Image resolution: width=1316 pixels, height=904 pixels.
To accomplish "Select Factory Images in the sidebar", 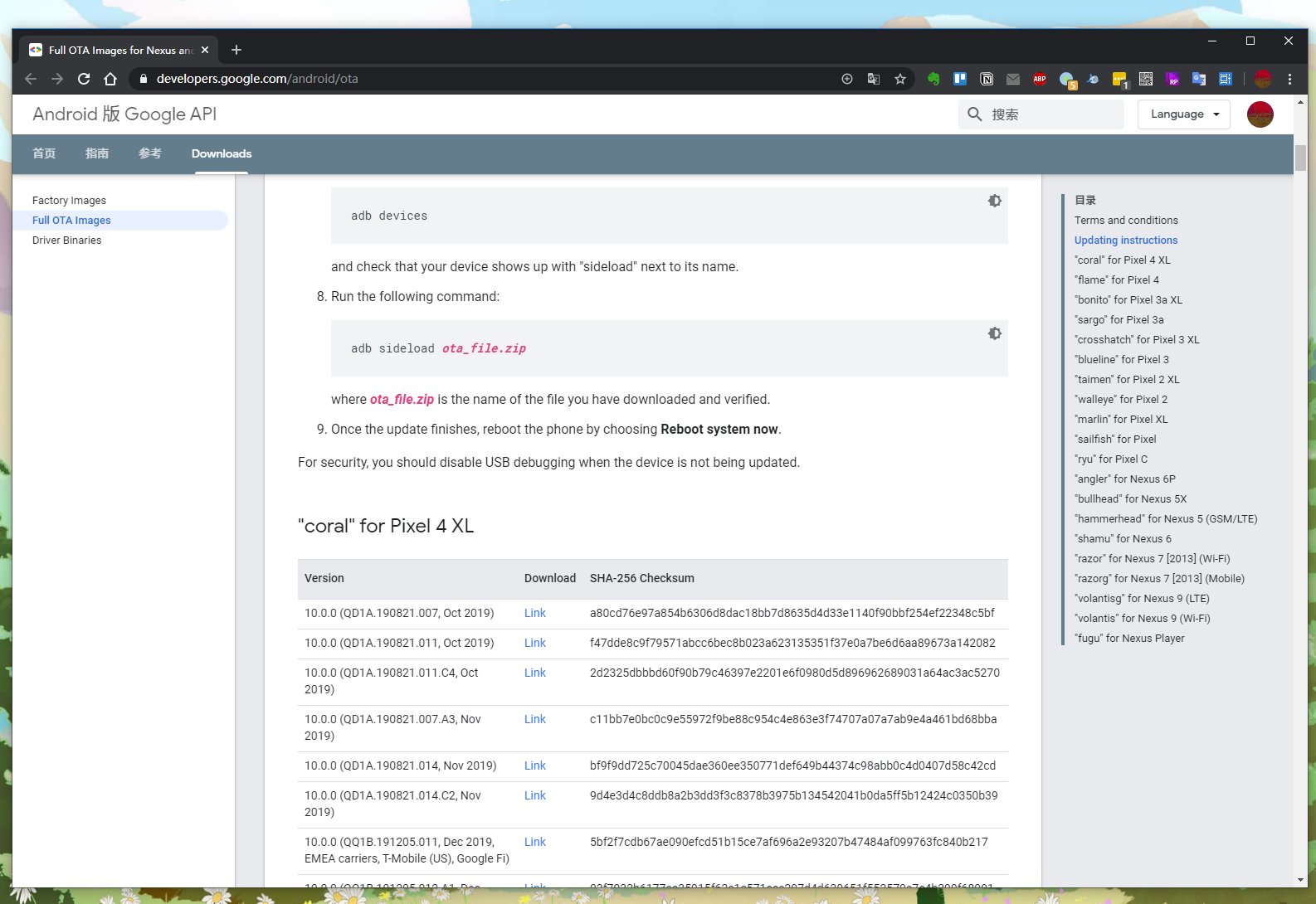I will 69,201.
